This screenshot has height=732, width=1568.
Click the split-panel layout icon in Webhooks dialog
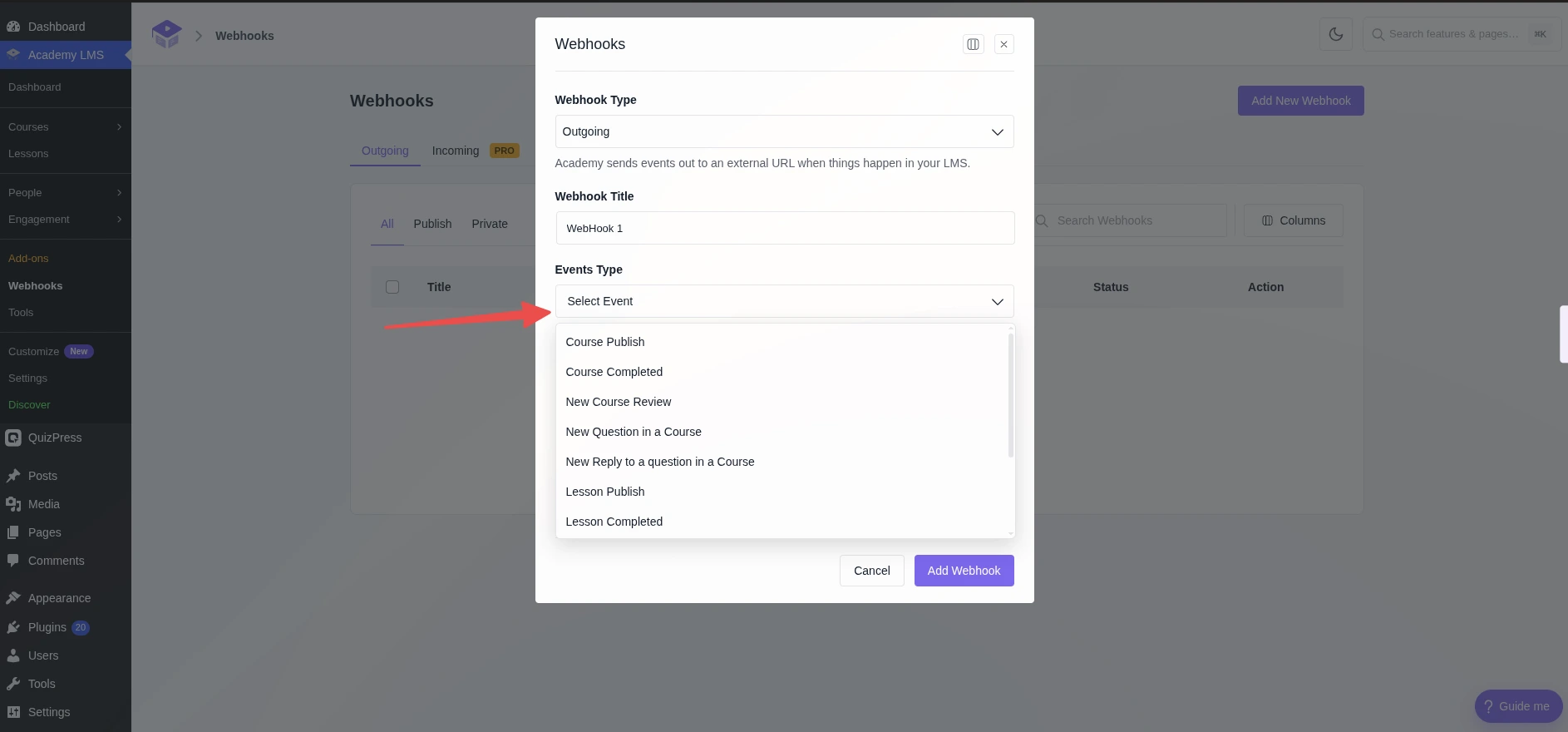pos(973,44)
